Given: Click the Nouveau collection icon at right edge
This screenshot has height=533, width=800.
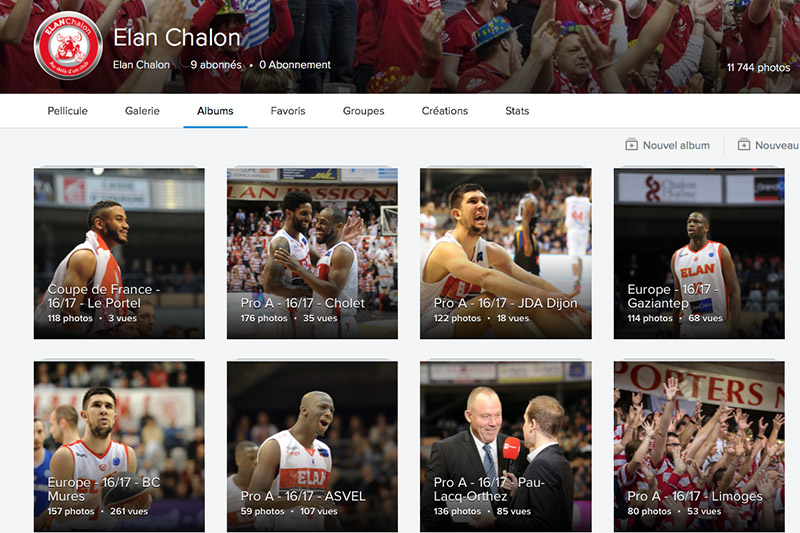Looking at the screenshot, I should point(743,145).
